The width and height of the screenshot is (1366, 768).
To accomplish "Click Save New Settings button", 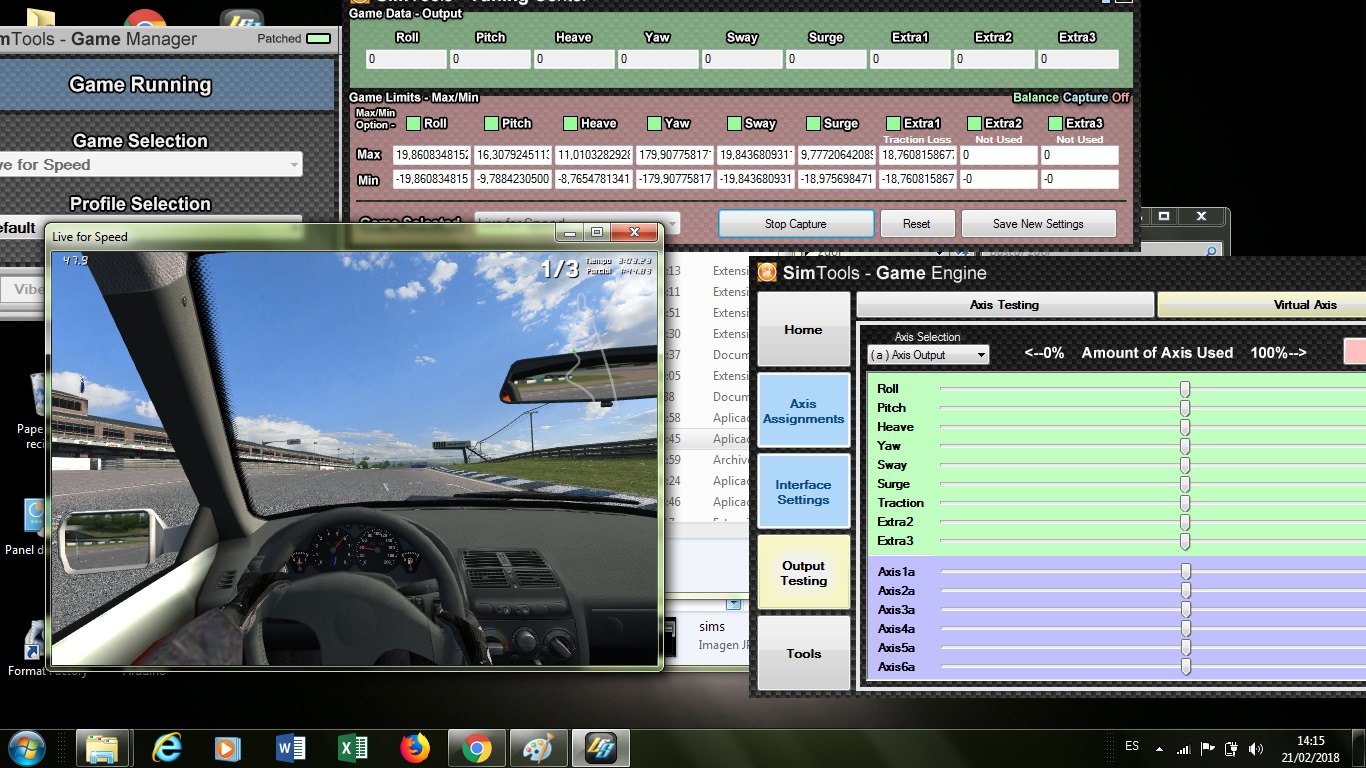I will tap(1038, 224).
